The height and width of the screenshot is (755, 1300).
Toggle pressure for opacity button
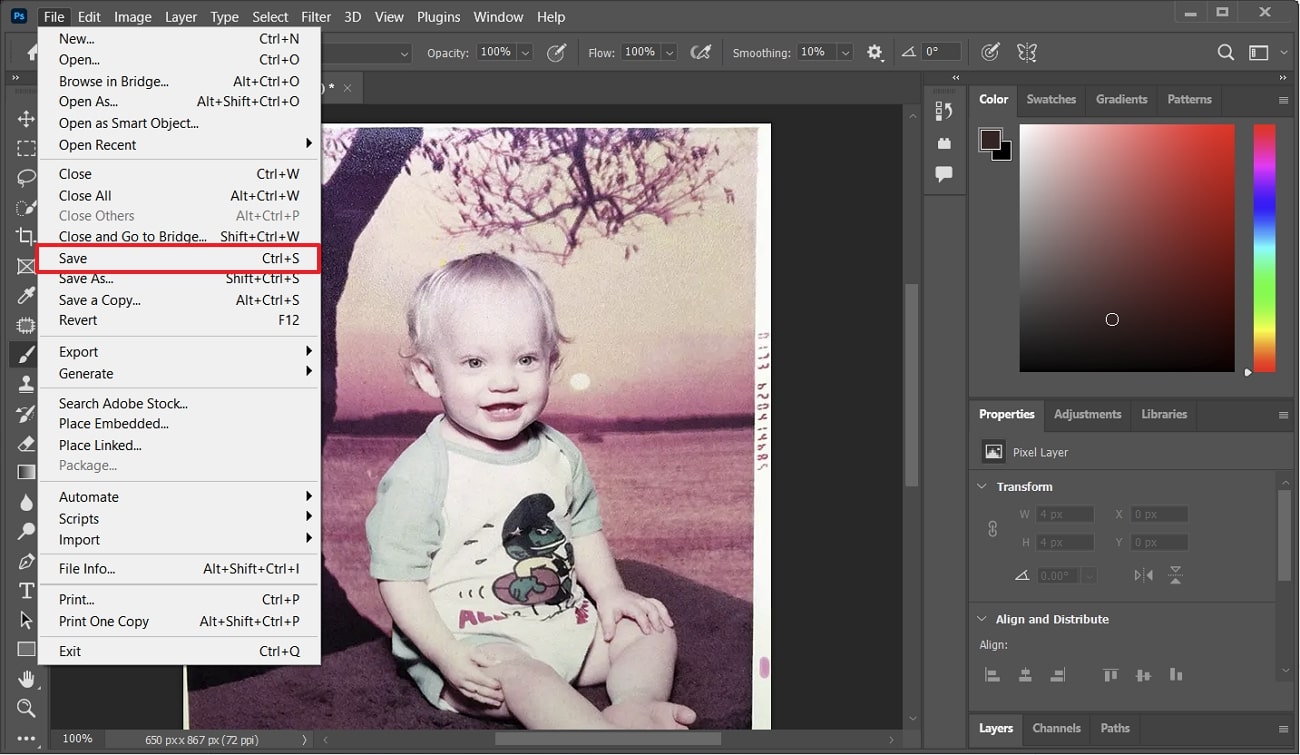click(557, 52)
